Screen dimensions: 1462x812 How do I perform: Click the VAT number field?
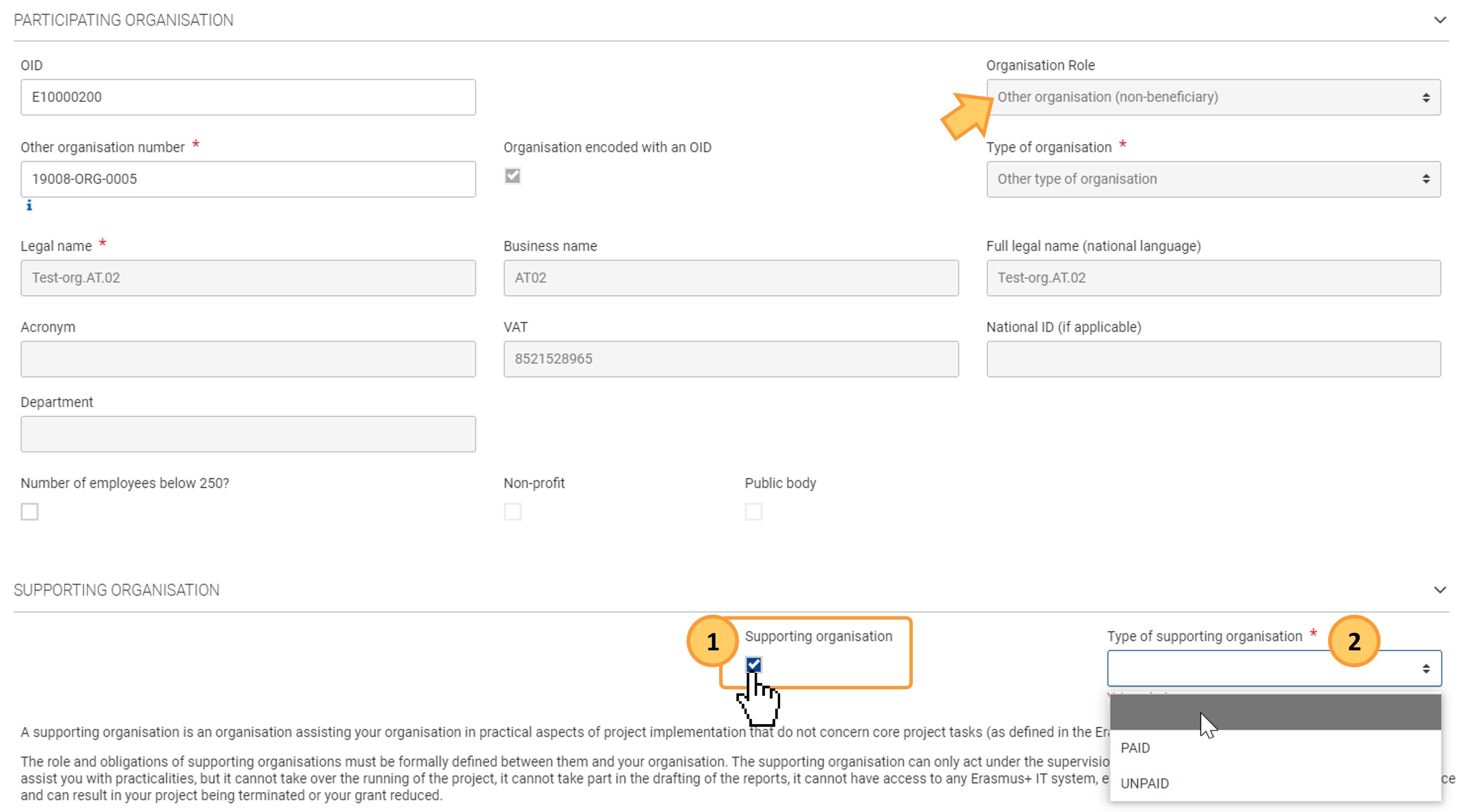coord(730,359)
